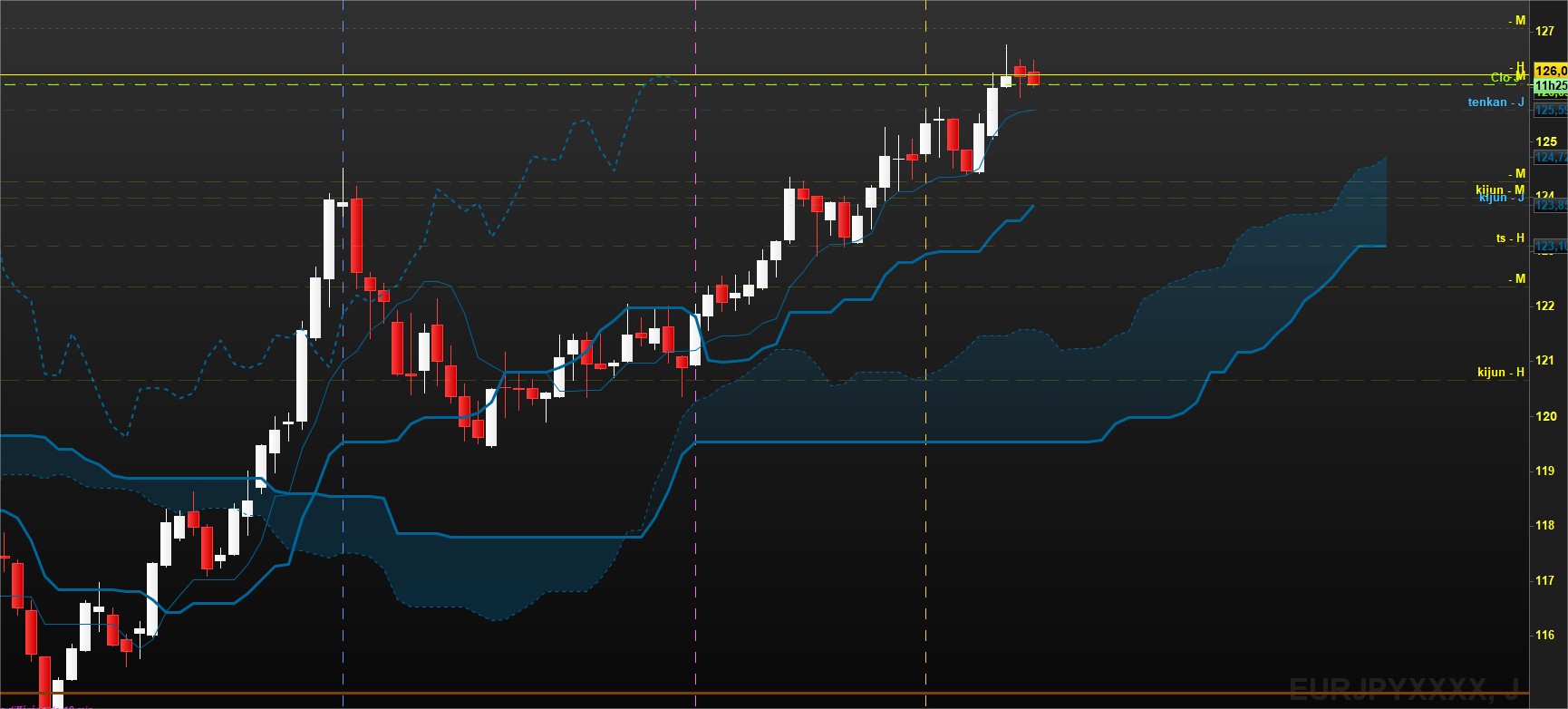The height and width of the screenshot is (709, 1568).
Task: Click the brown horizontal line near chart bottom
Action: [x=766, y=694]
